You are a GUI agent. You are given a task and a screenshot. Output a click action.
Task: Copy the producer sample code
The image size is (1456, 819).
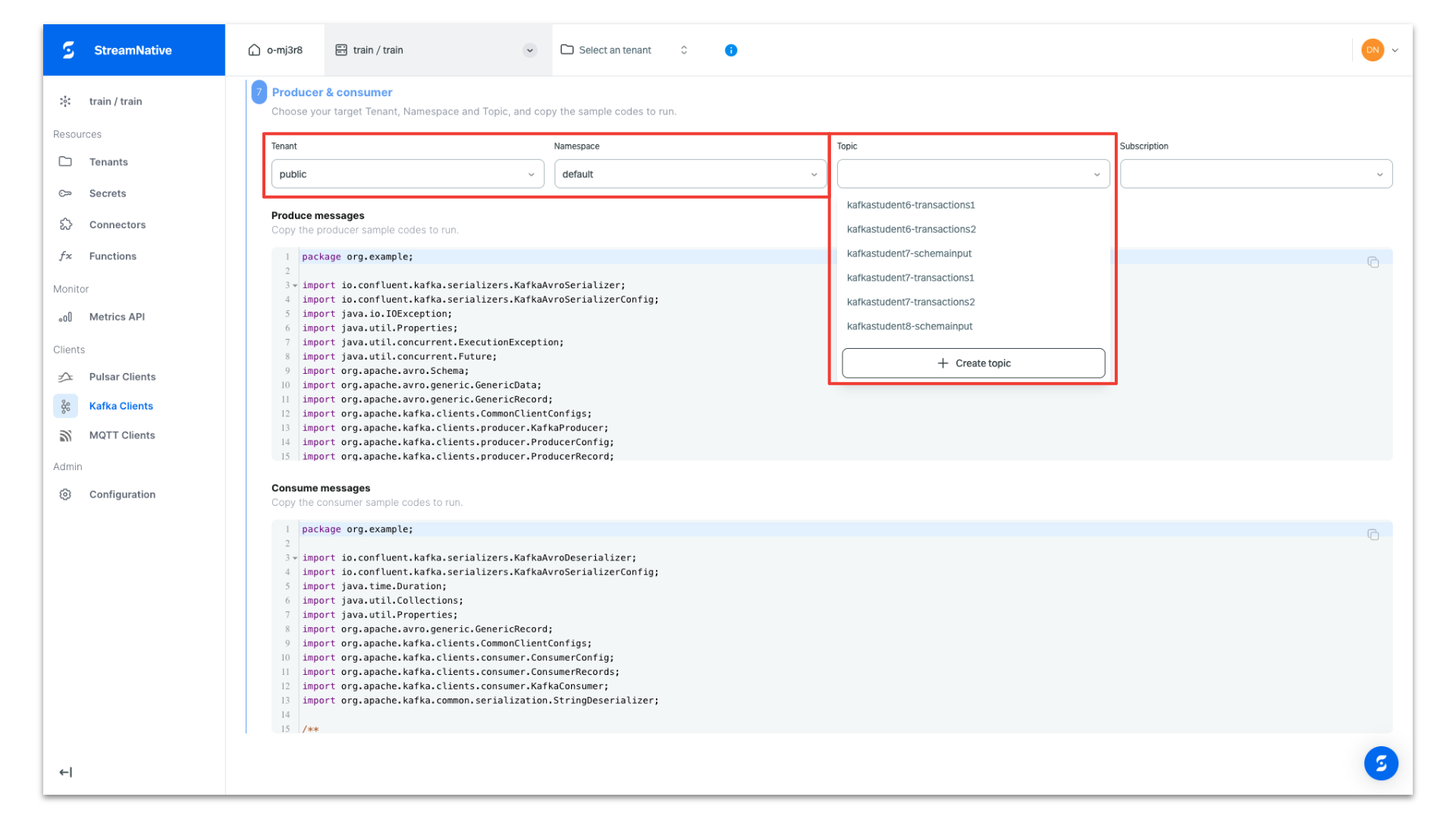pyautogui.click(x=1373, y=262)
